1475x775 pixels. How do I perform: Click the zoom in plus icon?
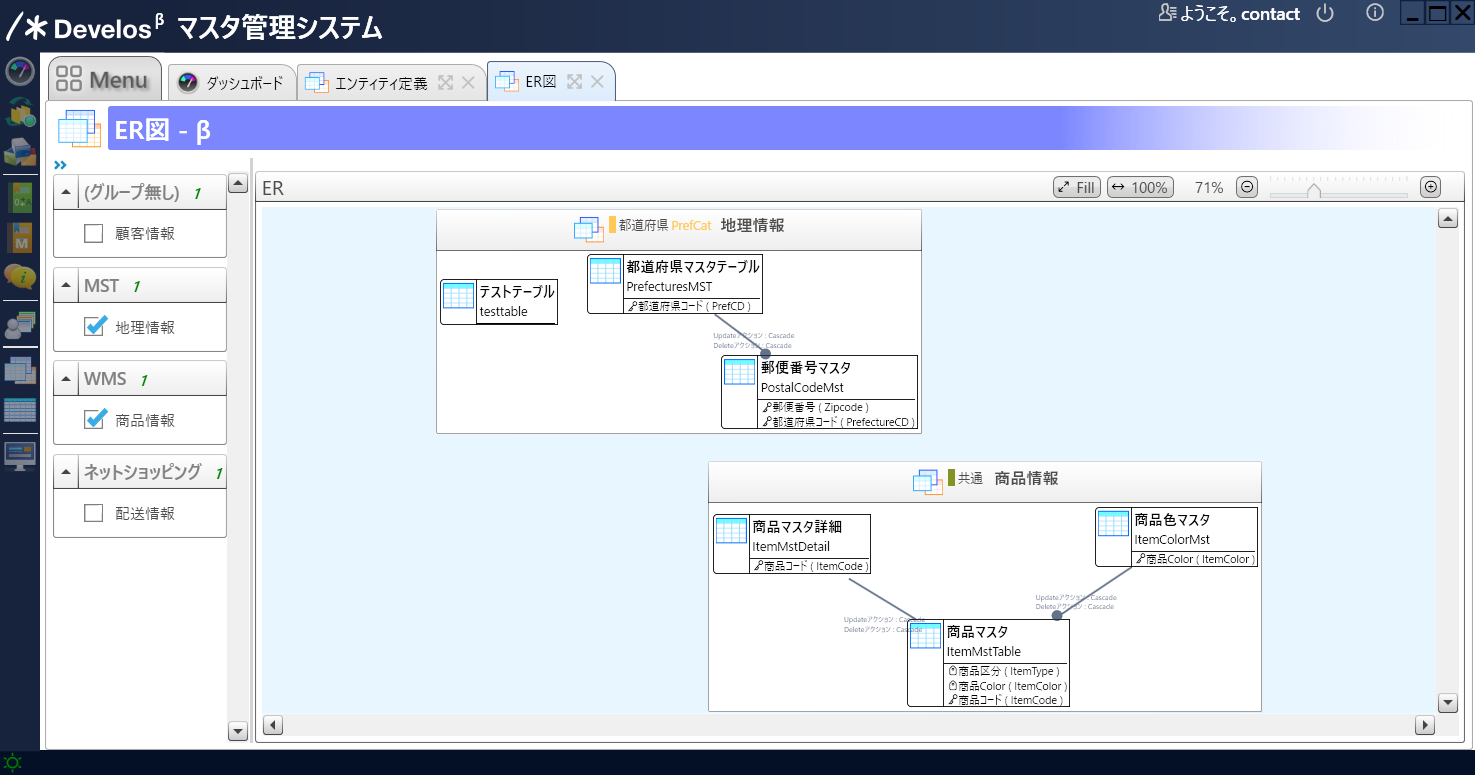point(1431,187)
